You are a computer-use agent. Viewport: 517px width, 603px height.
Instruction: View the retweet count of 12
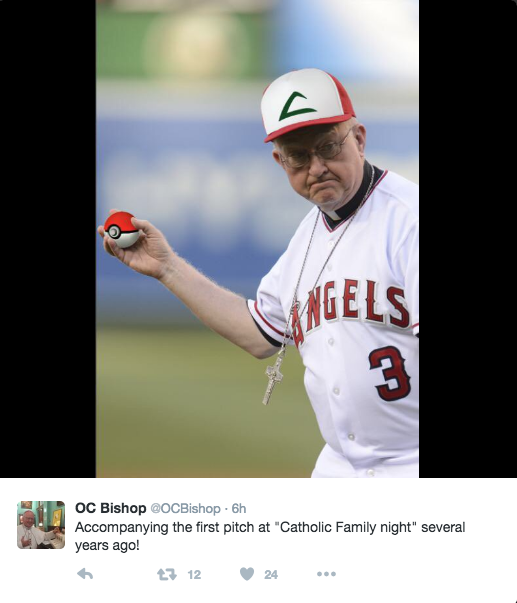(194, 575)
